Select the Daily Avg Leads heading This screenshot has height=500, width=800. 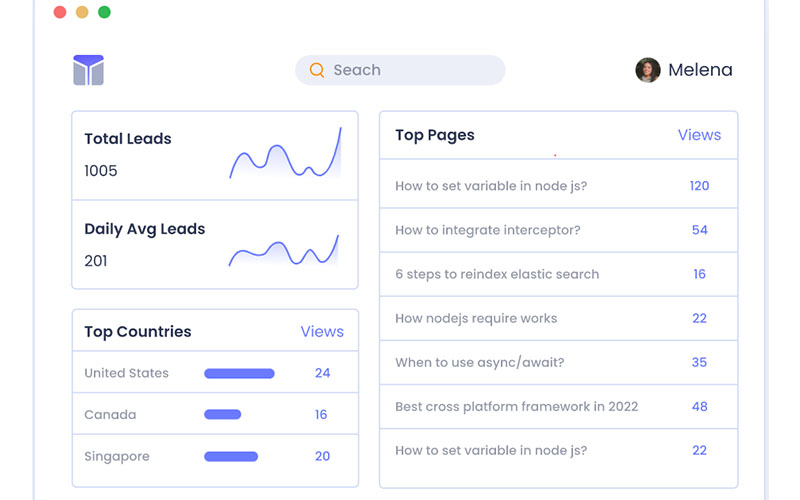point(144,229)
